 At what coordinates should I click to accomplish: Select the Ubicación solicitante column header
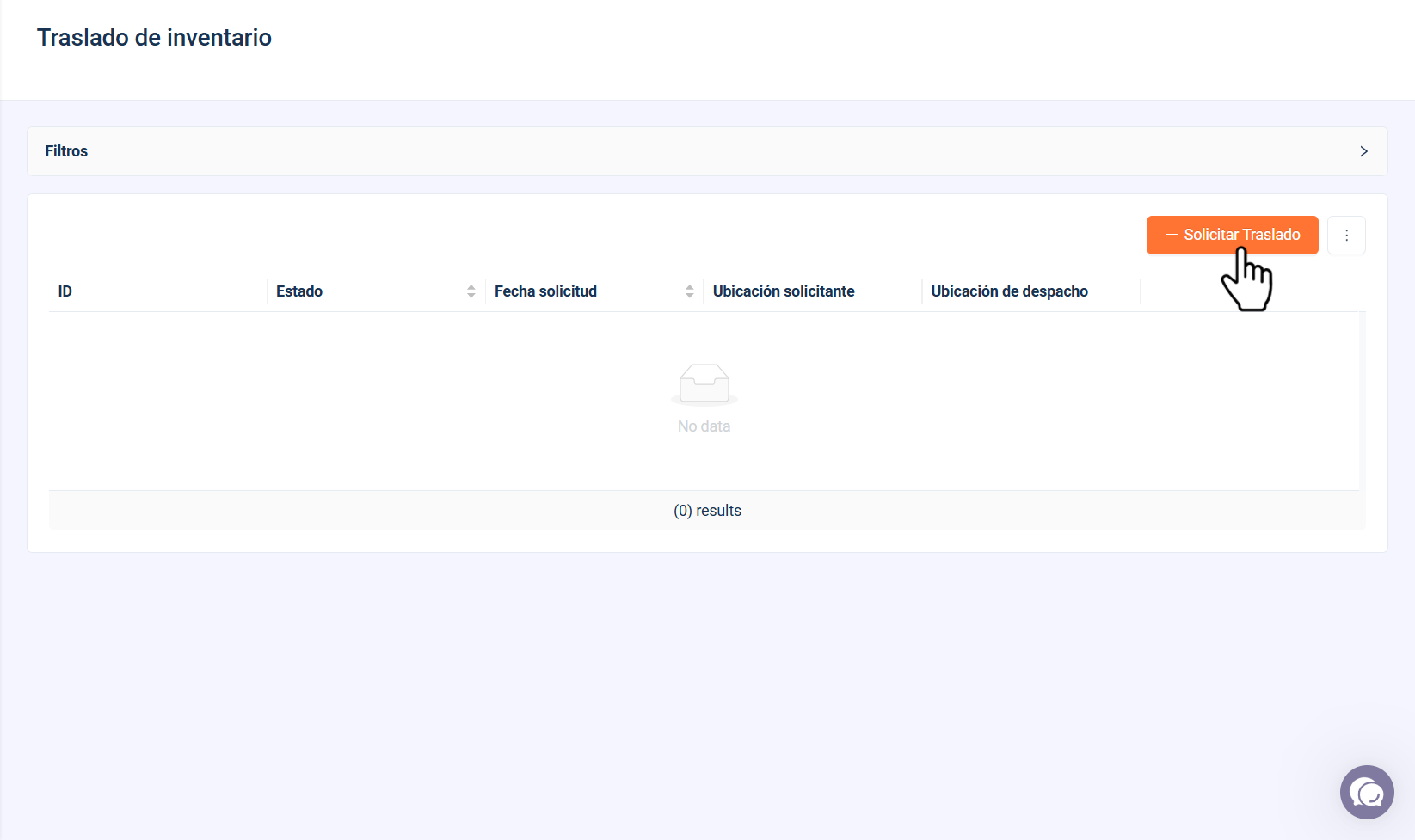(784, 291)
